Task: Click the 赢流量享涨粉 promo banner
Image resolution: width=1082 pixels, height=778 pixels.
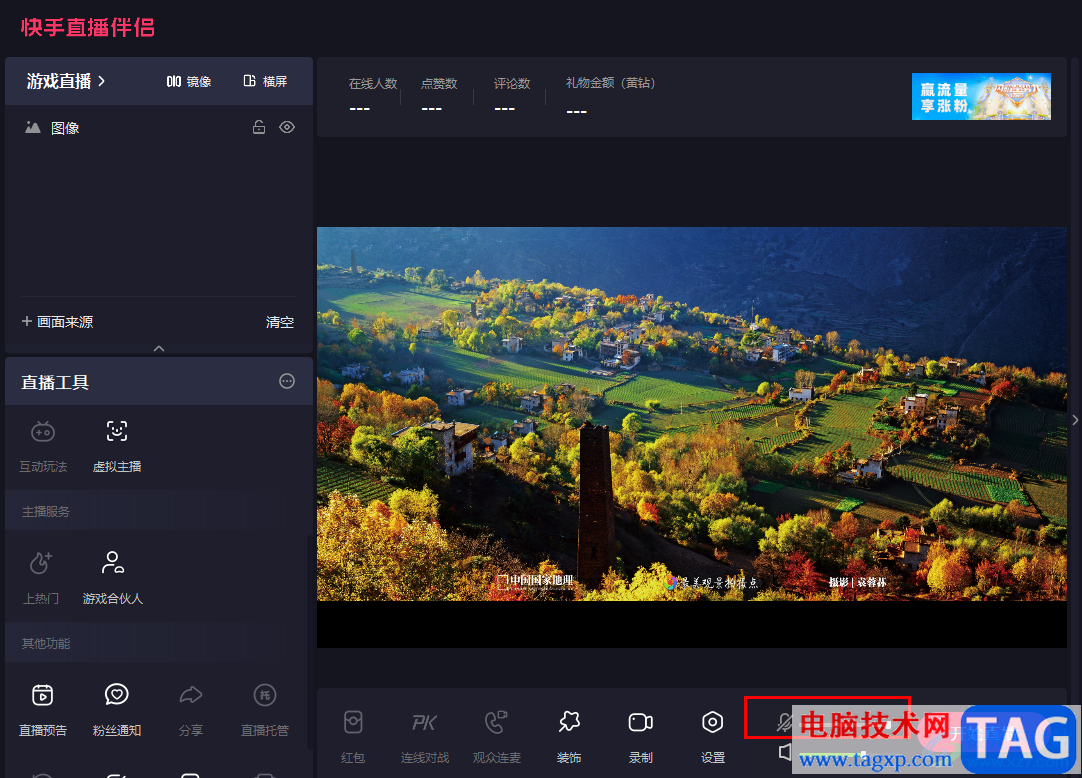Action: 981,97
